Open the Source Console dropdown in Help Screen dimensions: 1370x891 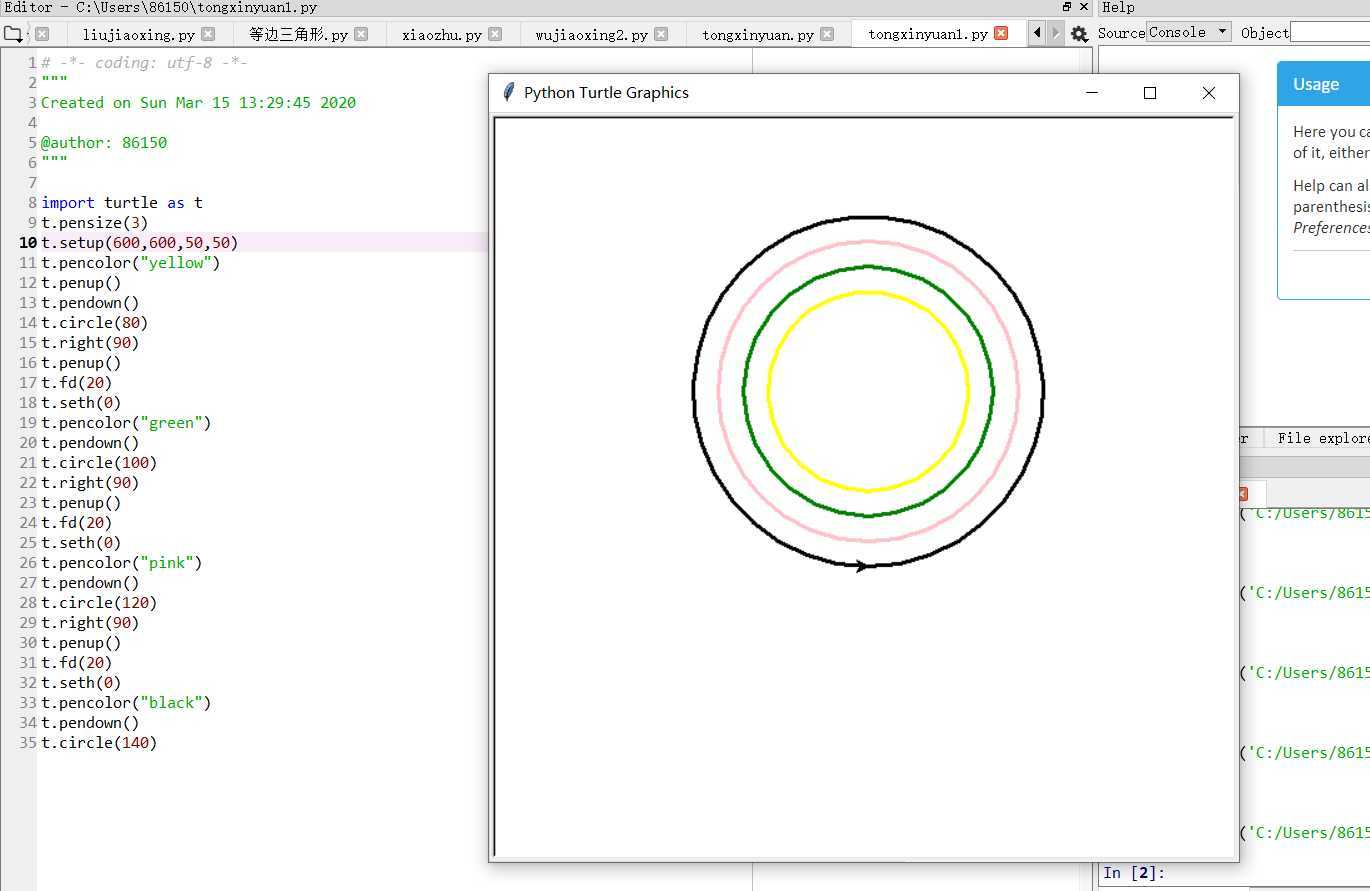pyautogui.click(x=1189, y=32)
